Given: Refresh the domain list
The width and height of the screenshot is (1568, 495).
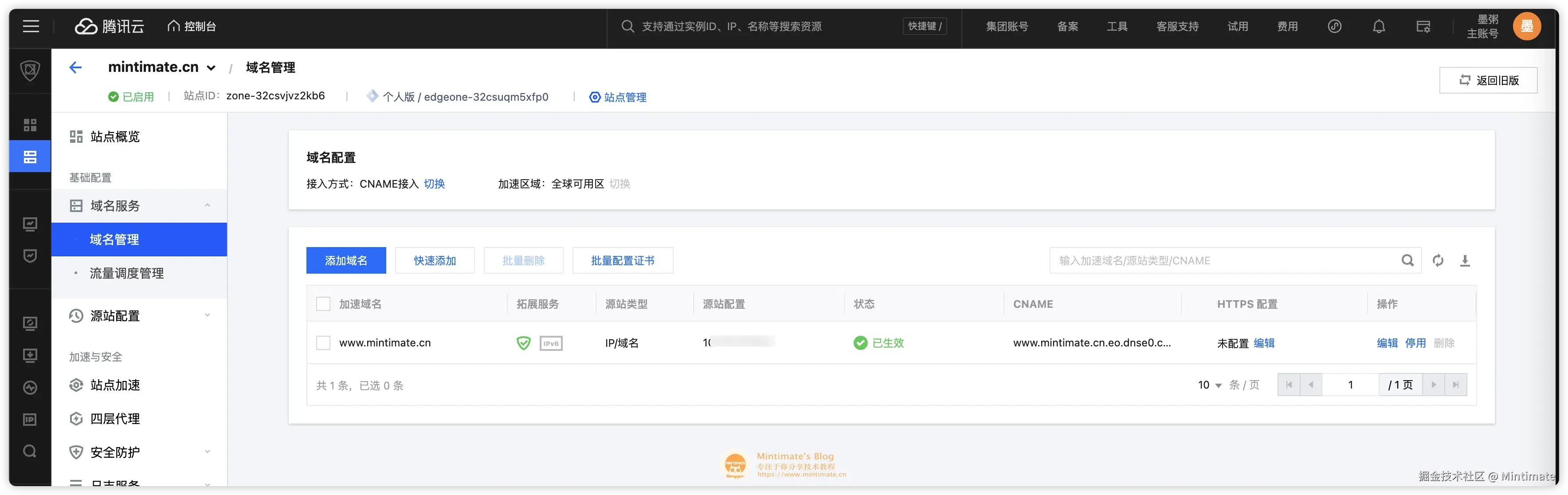Looking at the screenshot, I should [1438, 261].
